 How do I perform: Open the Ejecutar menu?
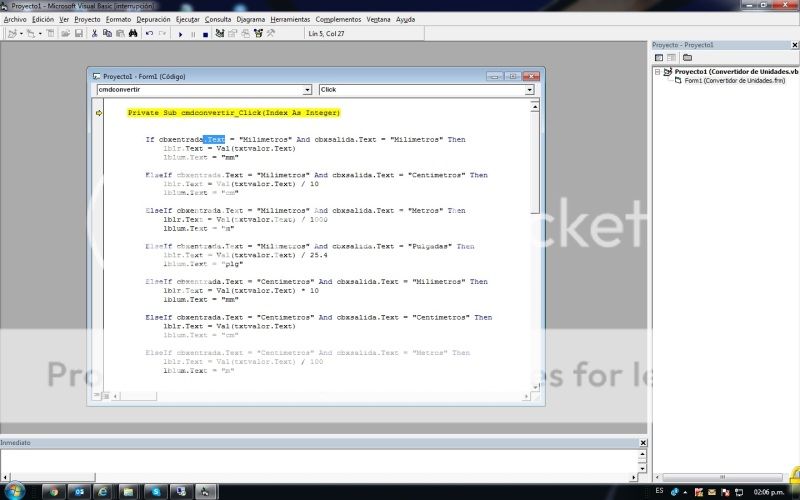(188, 19)
